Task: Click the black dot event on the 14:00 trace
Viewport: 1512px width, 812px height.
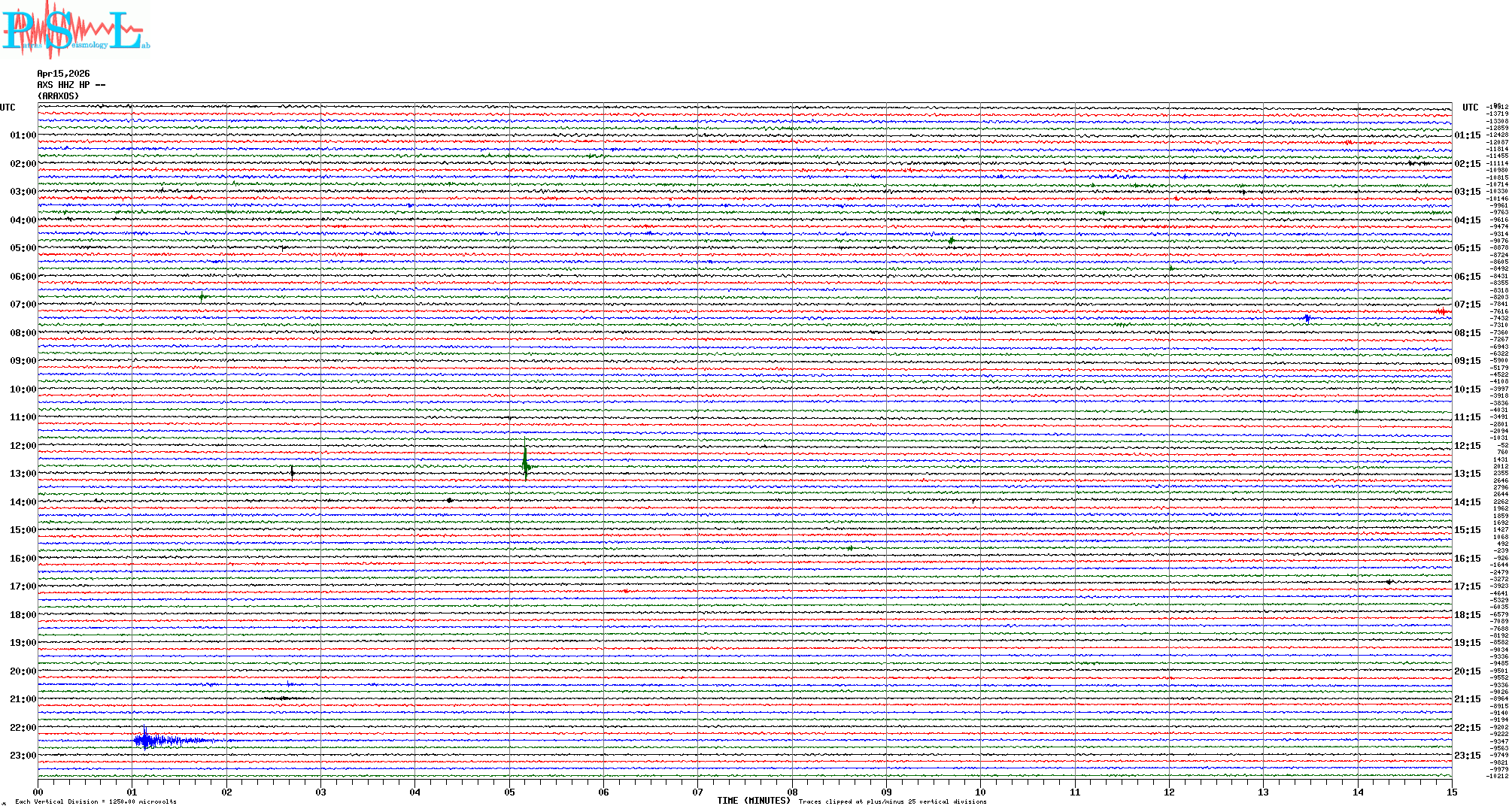Action: [449, 500]
